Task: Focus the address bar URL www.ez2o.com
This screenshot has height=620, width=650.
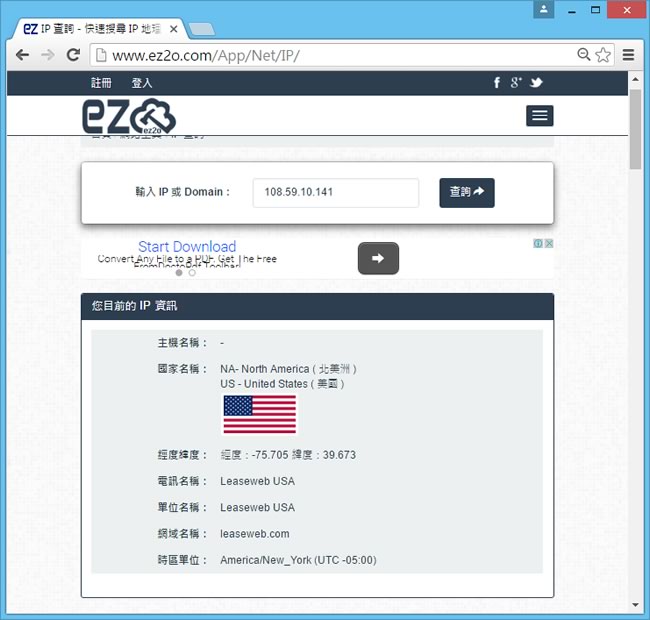Action: tap(206, 55)
